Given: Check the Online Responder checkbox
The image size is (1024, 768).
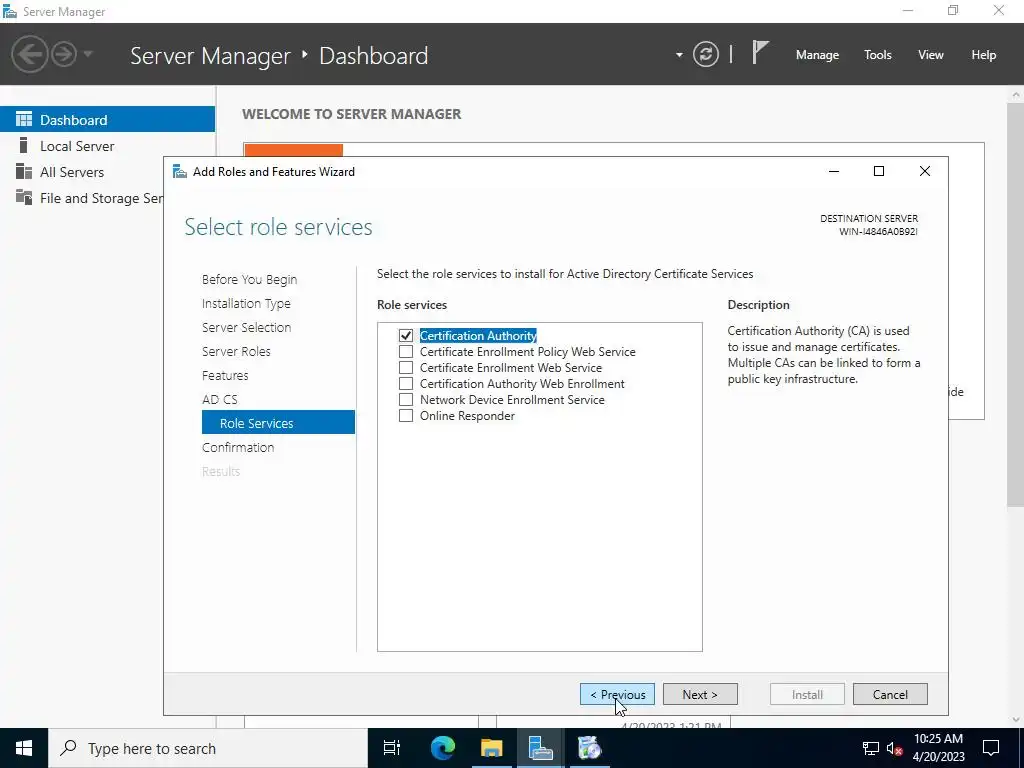Looking at the screenshot, I should point(406,415).
